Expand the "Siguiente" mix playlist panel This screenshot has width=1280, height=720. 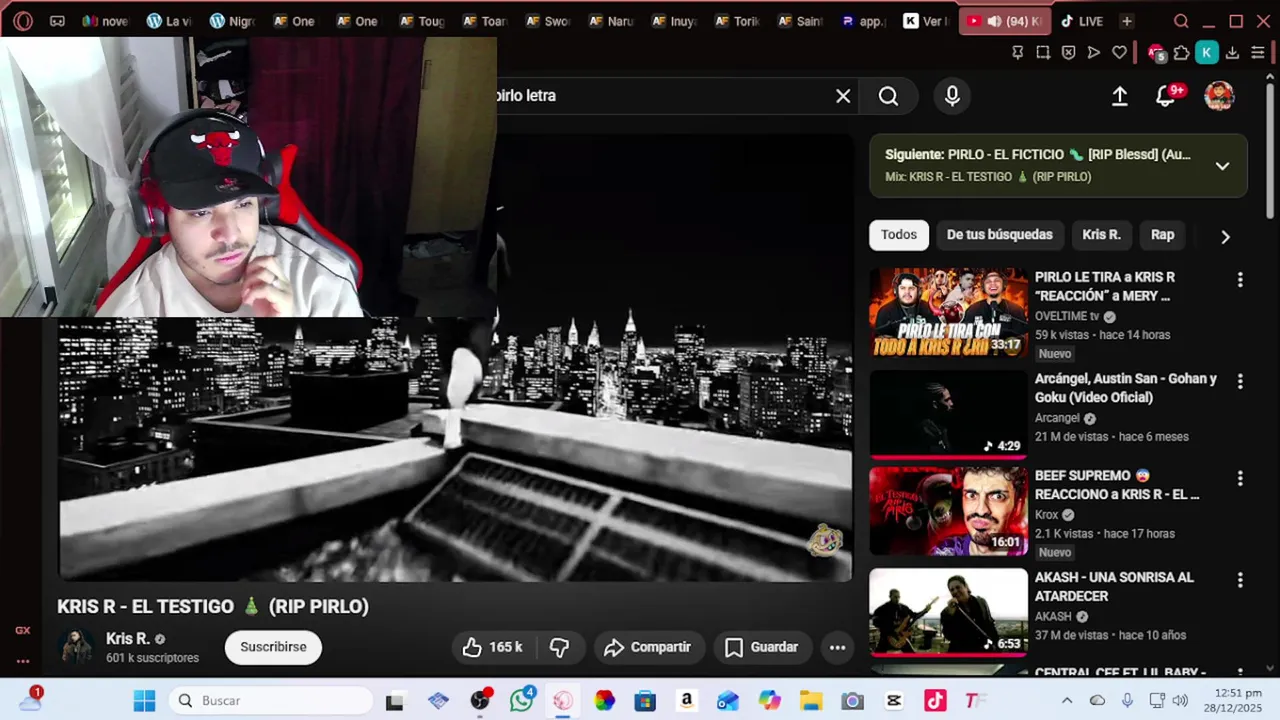tap(1222, 166)
